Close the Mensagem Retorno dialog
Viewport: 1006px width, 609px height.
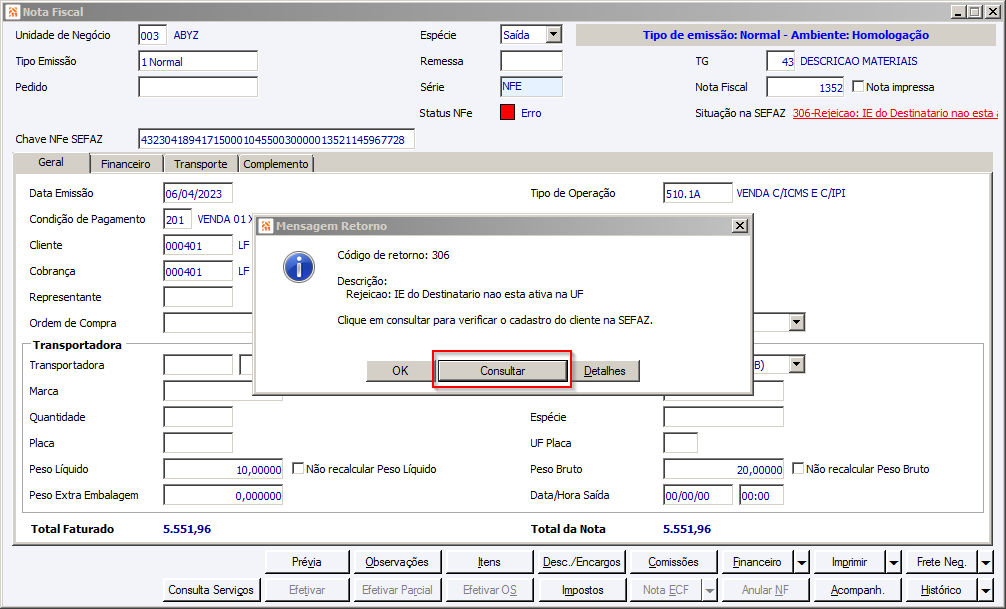click(x=740, y=226)
